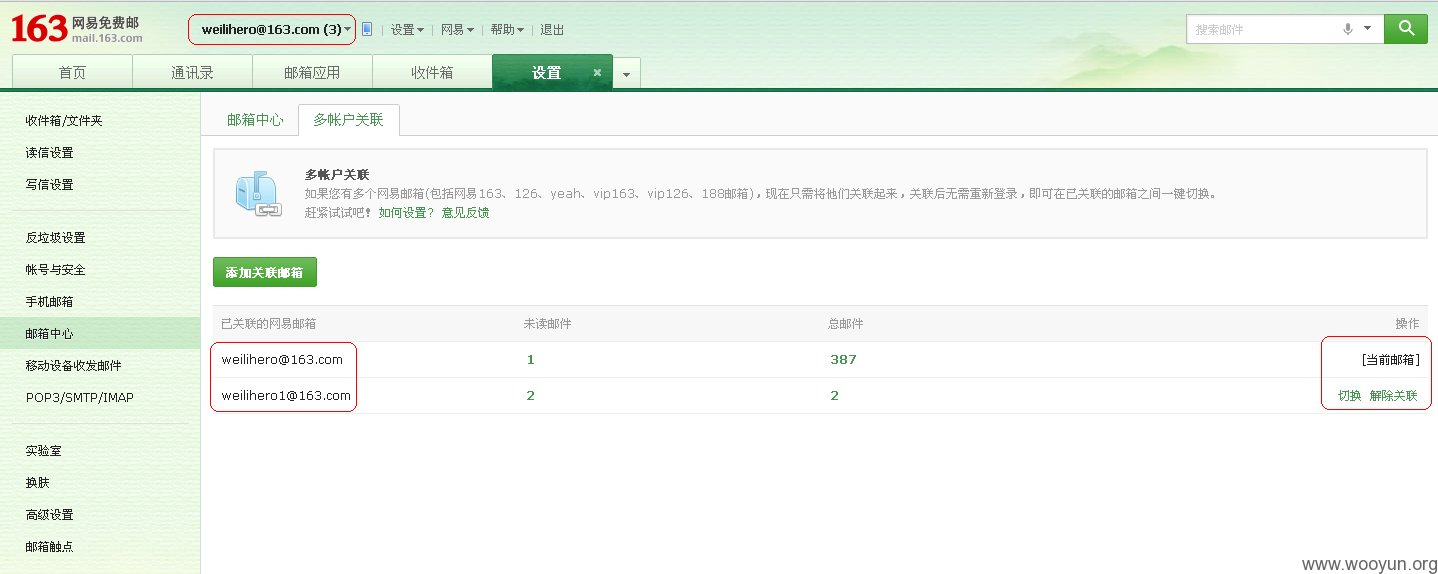Click the microphone voice search icon
This screenshot has height=574, width=1438.
tap(1348, 29)
